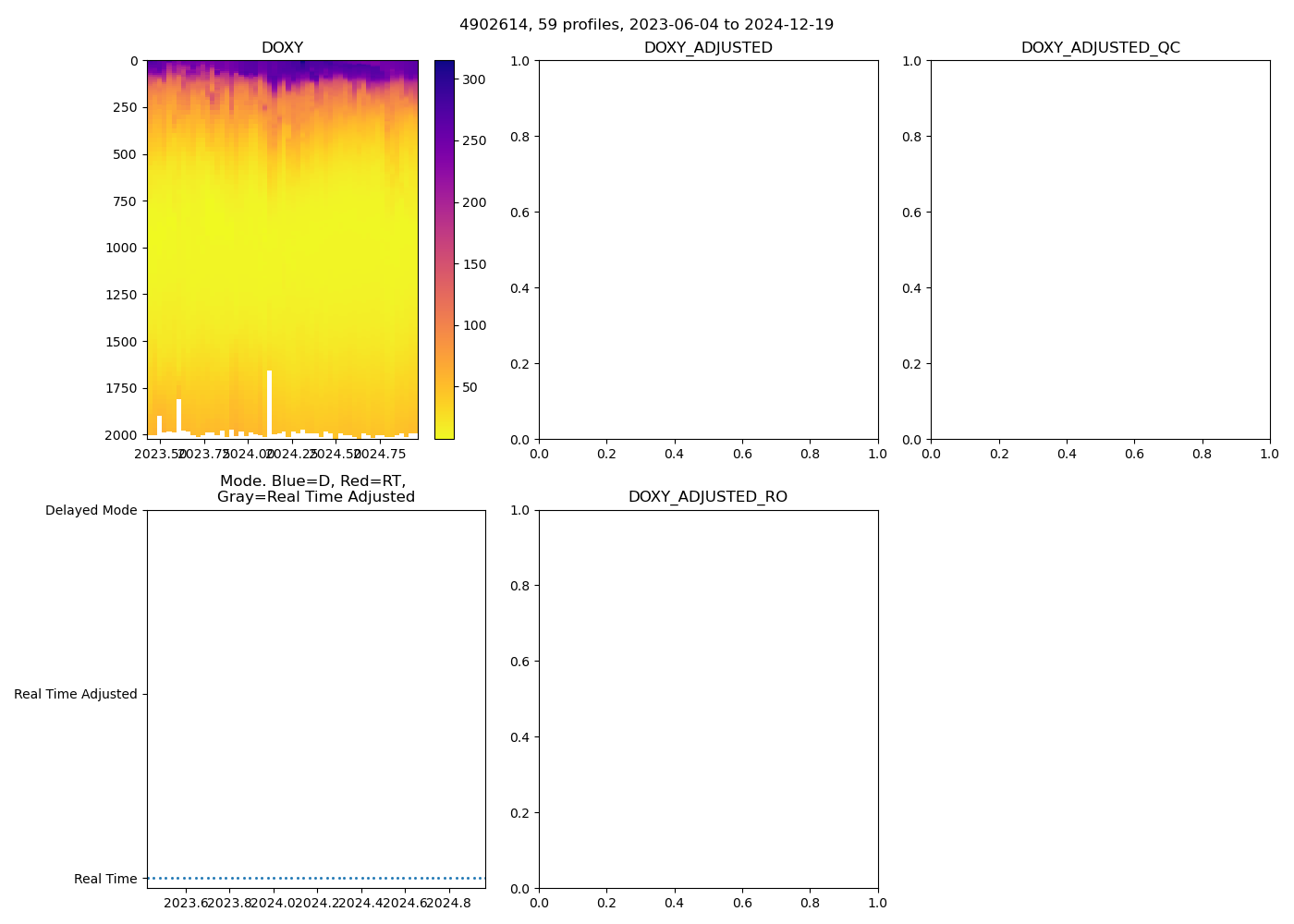Click the DOXY heatmap title
The height and width of the screenshot is (924, 1294).
pos(282,48)
